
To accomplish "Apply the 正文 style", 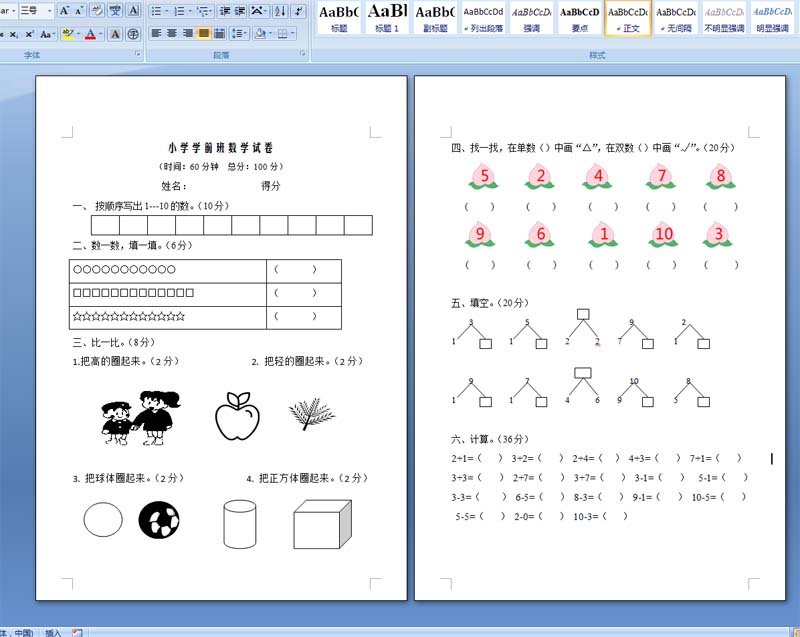I will 628,17.
